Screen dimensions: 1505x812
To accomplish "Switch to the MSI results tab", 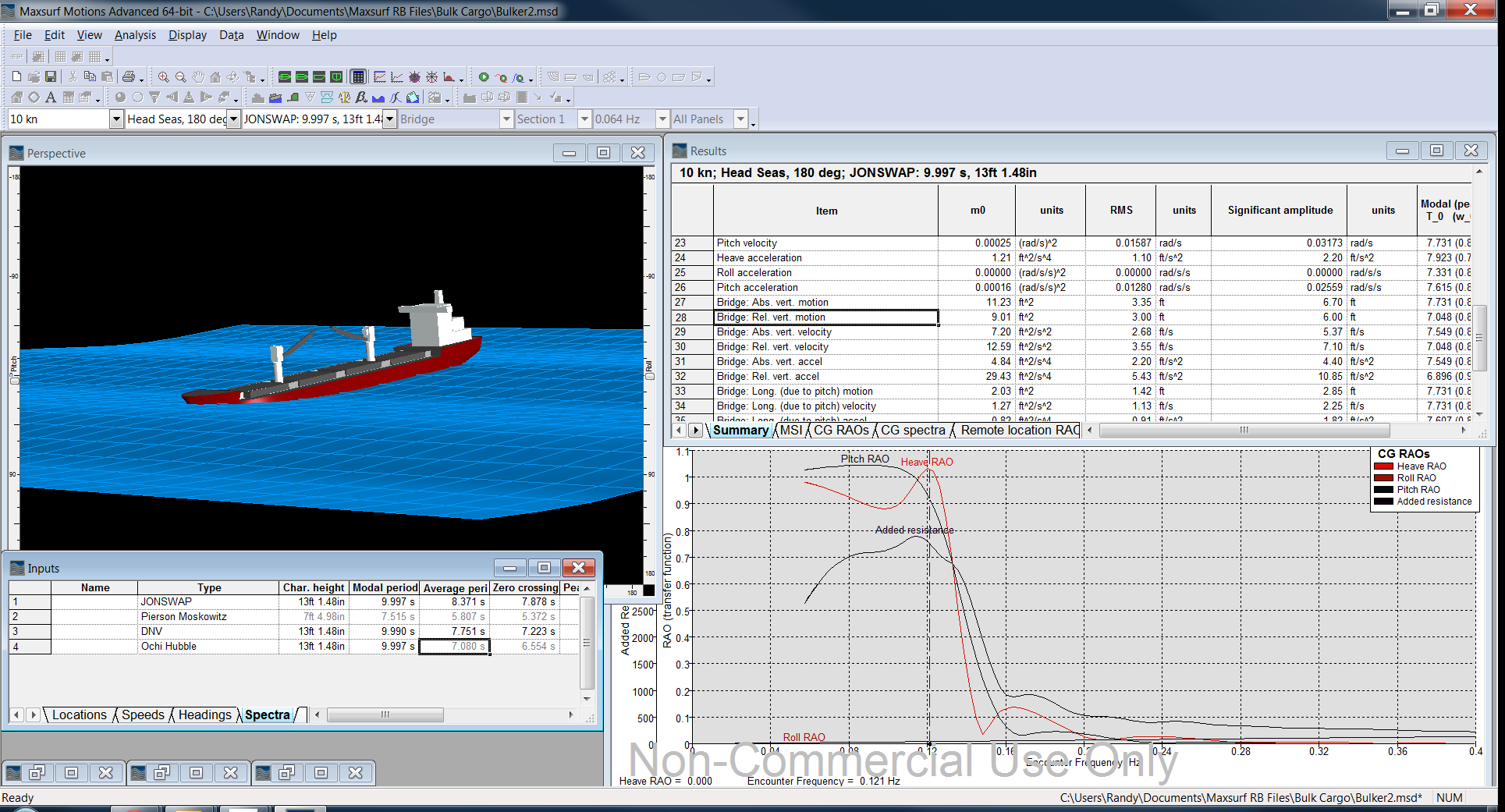I will point(791,430).
